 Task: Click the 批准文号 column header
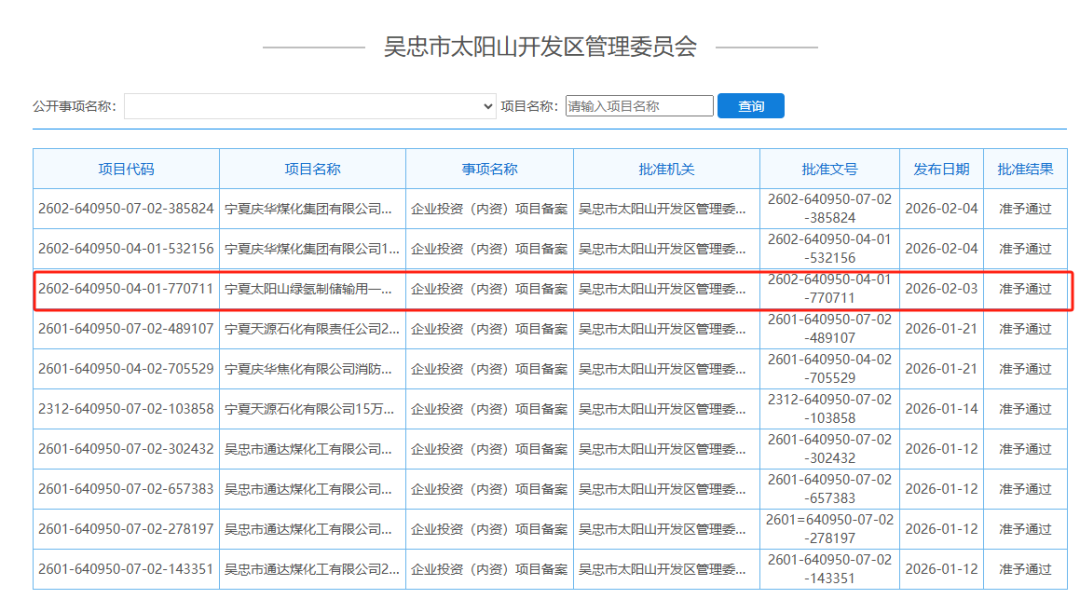point(828,168)
